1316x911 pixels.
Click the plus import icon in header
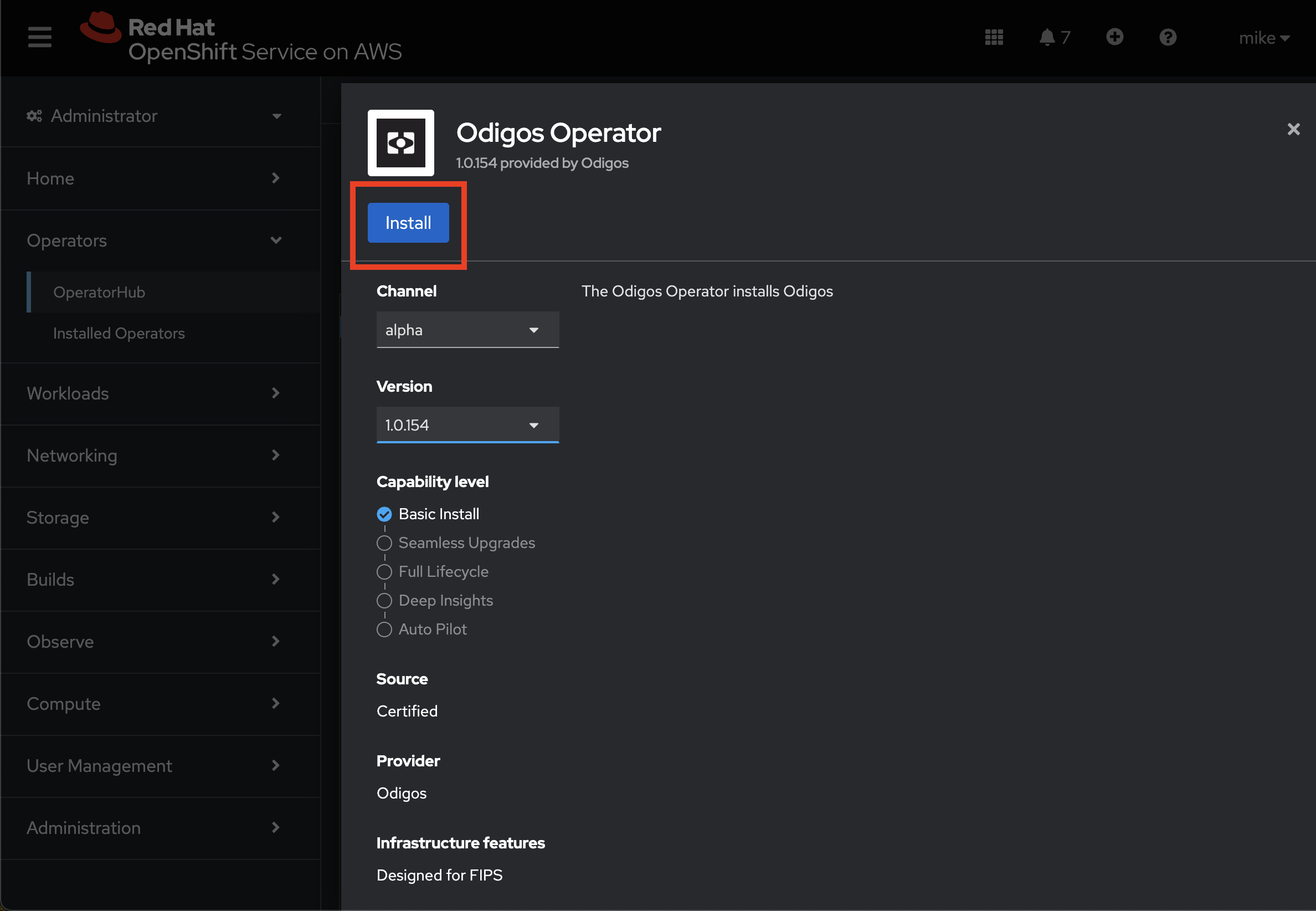point(1114,37)
